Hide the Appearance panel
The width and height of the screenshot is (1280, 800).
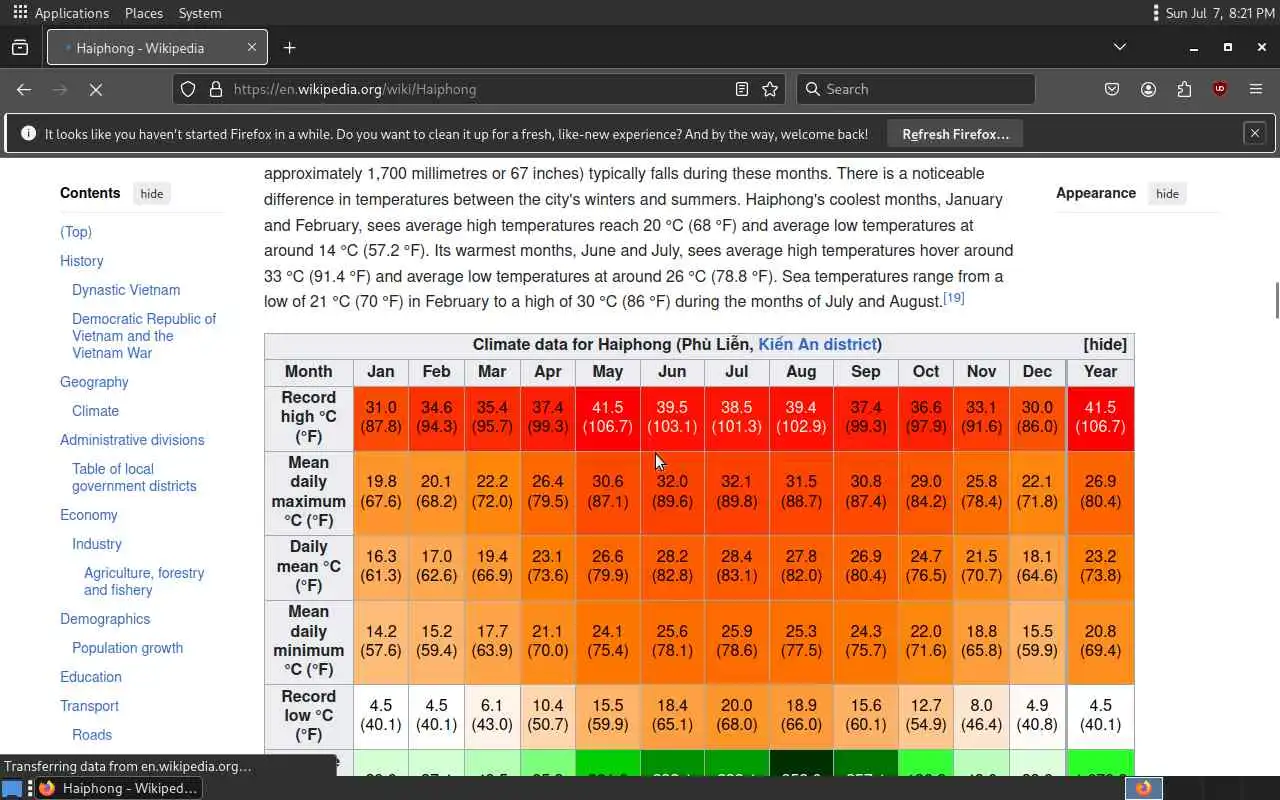click(x=1167, y=194)
